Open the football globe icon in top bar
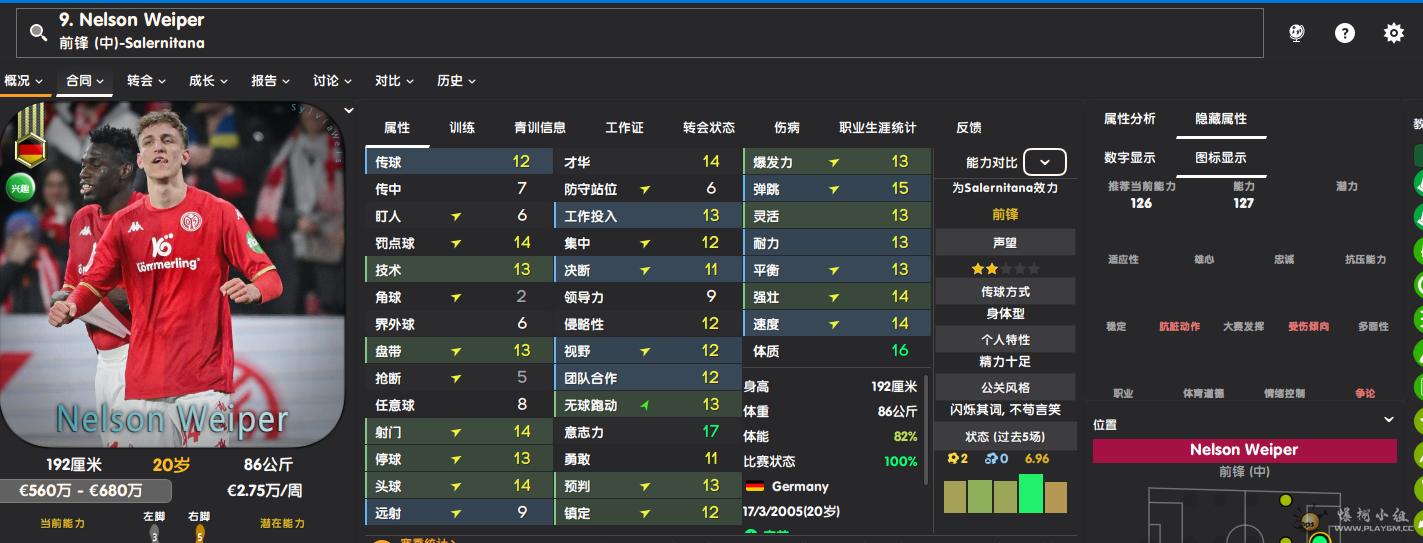This screenshot has width=1423, height=543. point(1296,33)
